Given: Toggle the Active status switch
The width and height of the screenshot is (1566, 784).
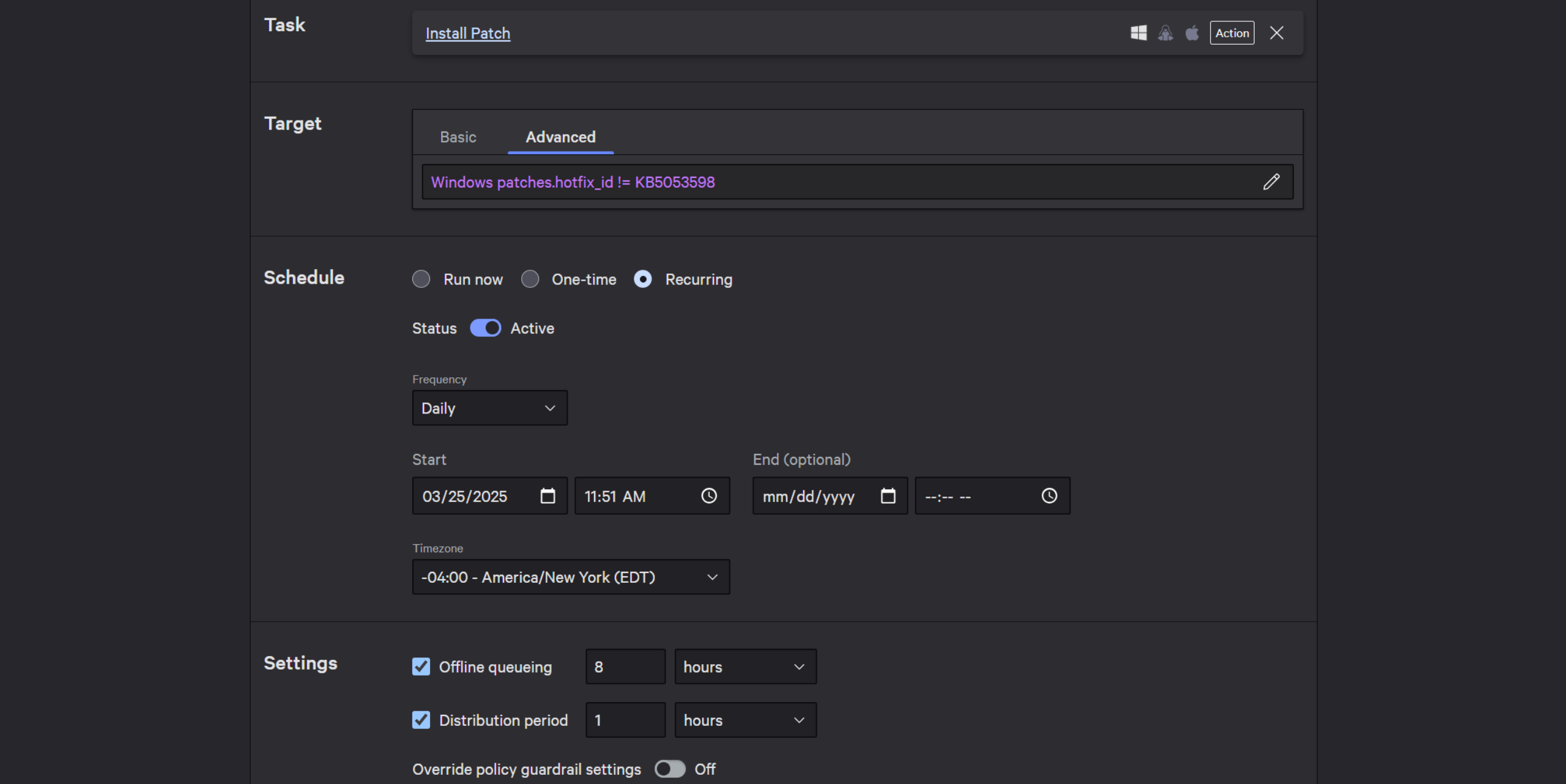Looking at the screenshot, I should (486, 328).
